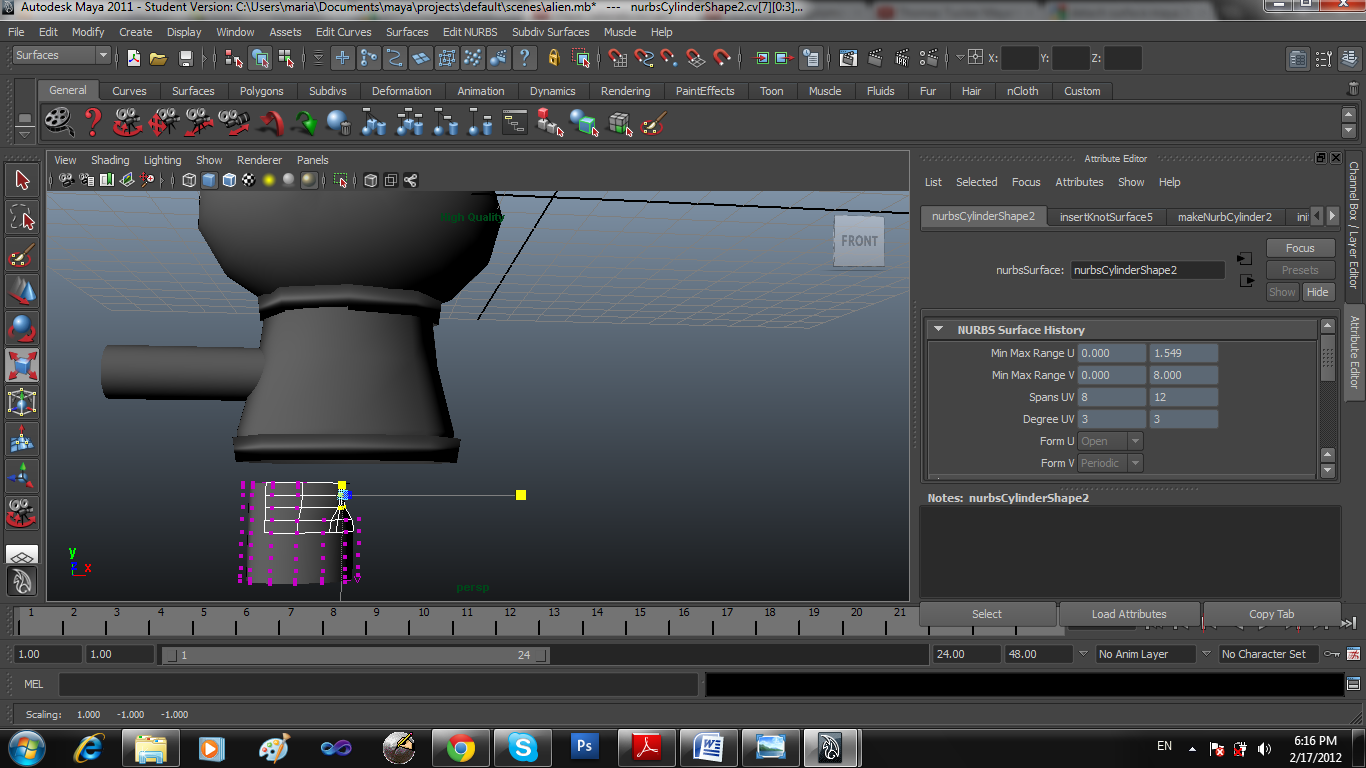Click the playback range slider bar

point(355,655)
